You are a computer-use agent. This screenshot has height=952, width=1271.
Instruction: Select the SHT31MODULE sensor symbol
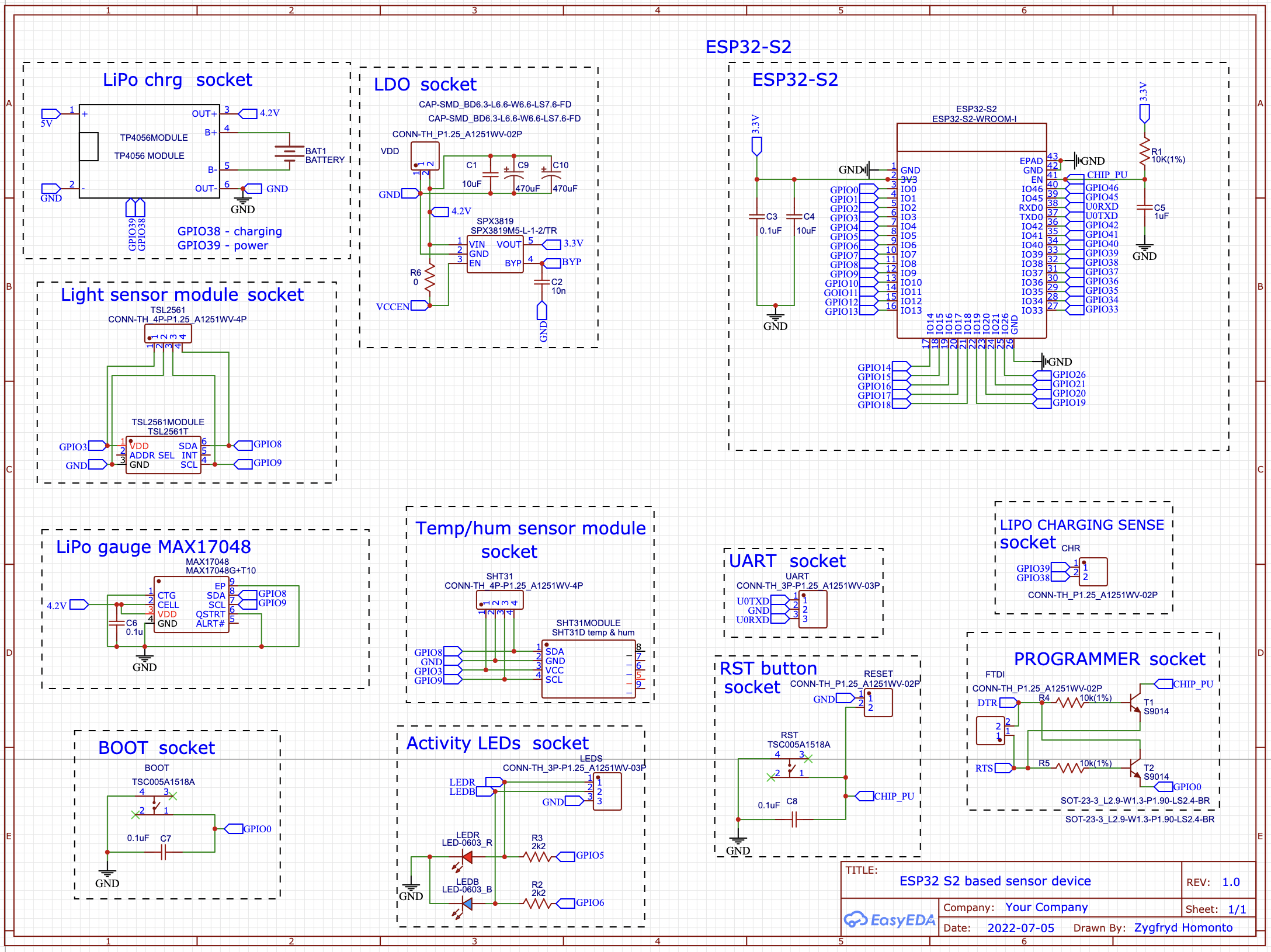tap(588, 669)
